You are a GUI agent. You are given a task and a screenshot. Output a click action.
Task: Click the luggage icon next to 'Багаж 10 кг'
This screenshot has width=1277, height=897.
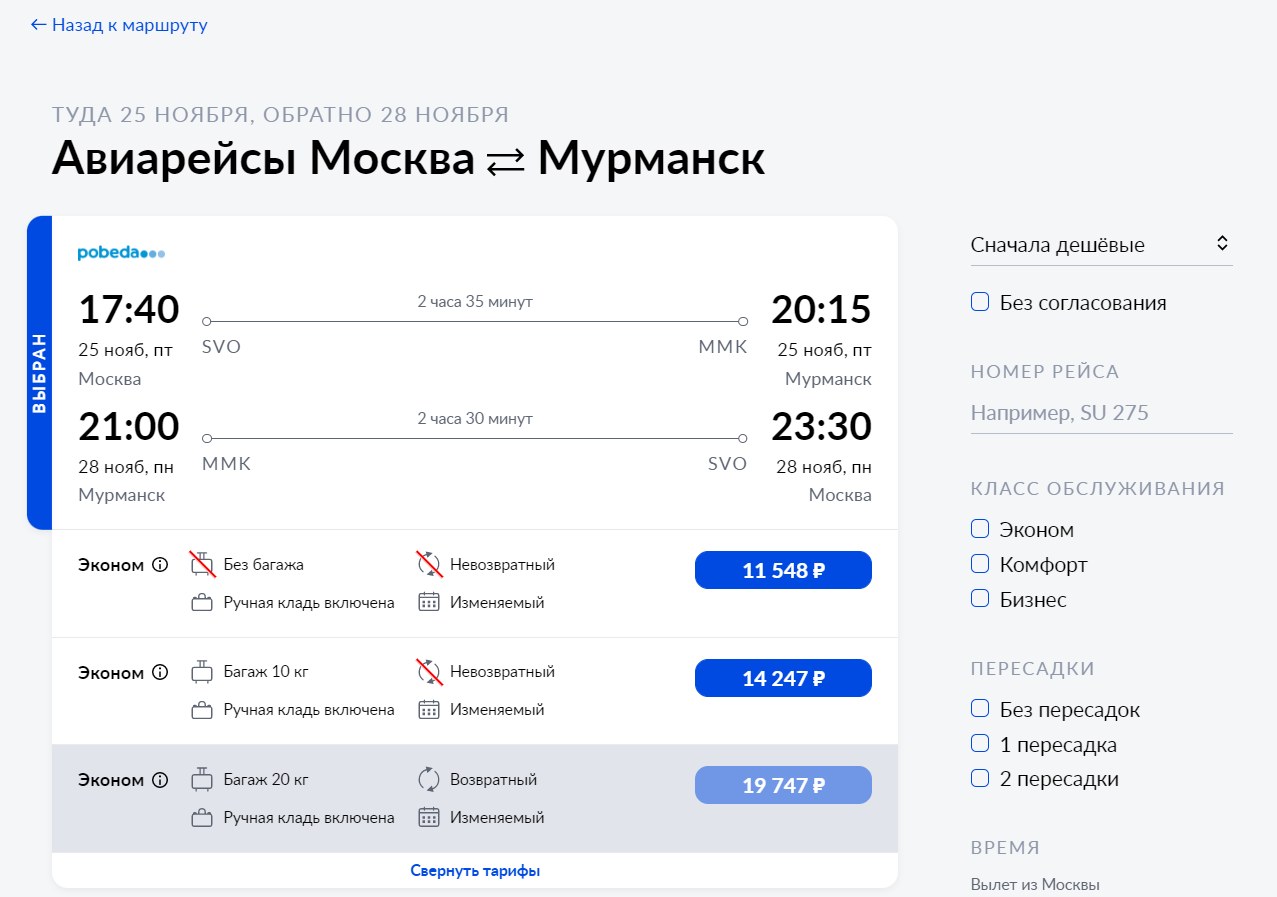pyautogui.click(x=203, y=672)
